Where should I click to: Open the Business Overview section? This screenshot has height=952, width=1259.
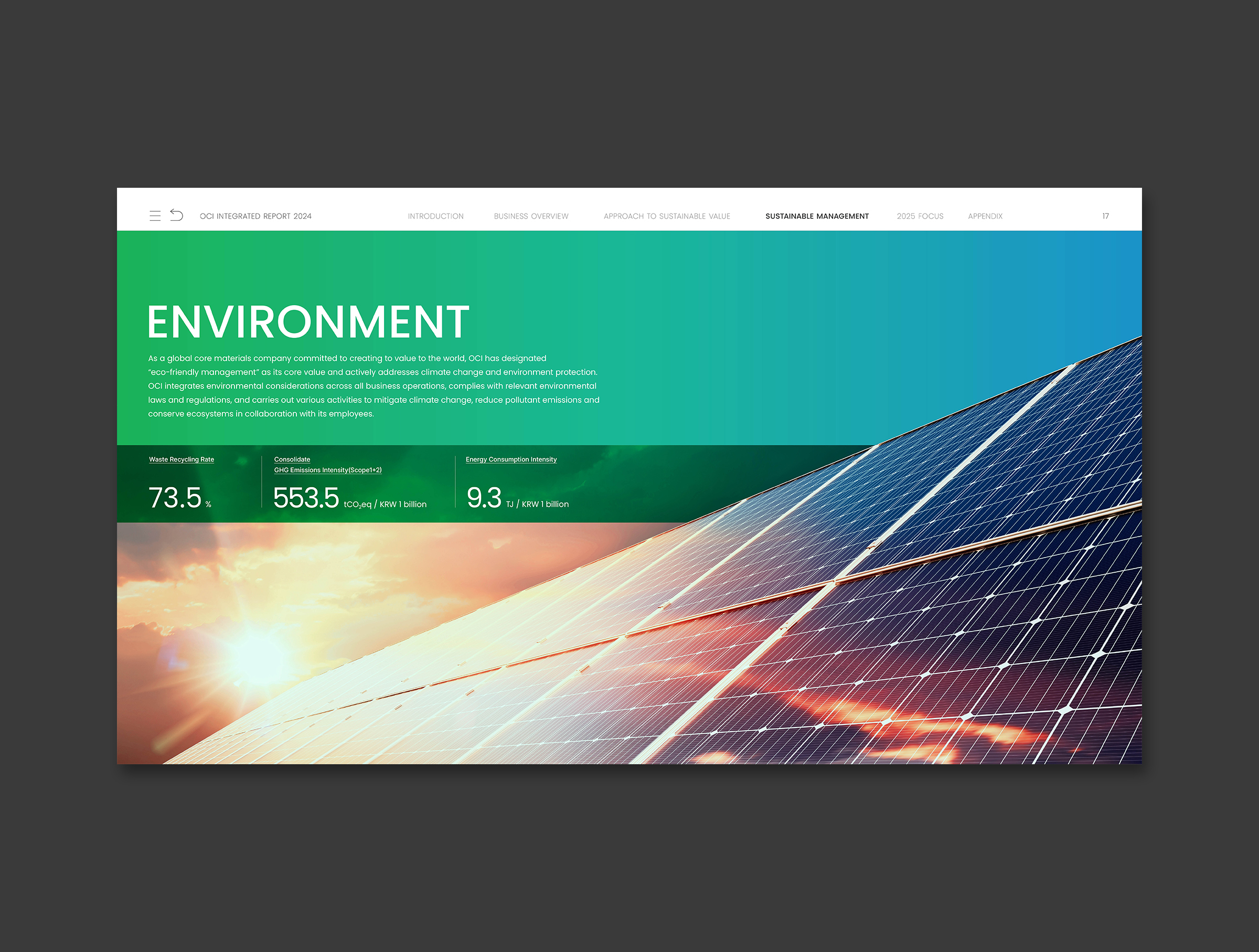531,216
